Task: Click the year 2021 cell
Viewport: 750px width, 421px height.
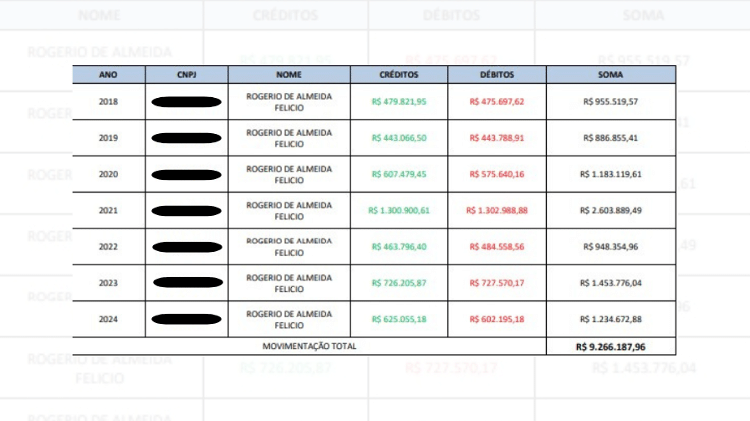Action: 109,210
